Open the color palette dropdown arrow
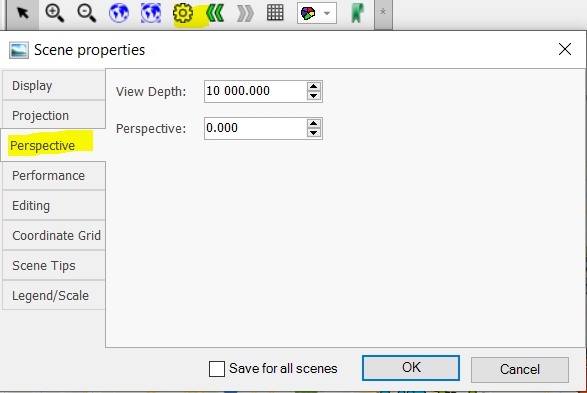587x393 pixels. pyautogui.click(x=327, y=13)
